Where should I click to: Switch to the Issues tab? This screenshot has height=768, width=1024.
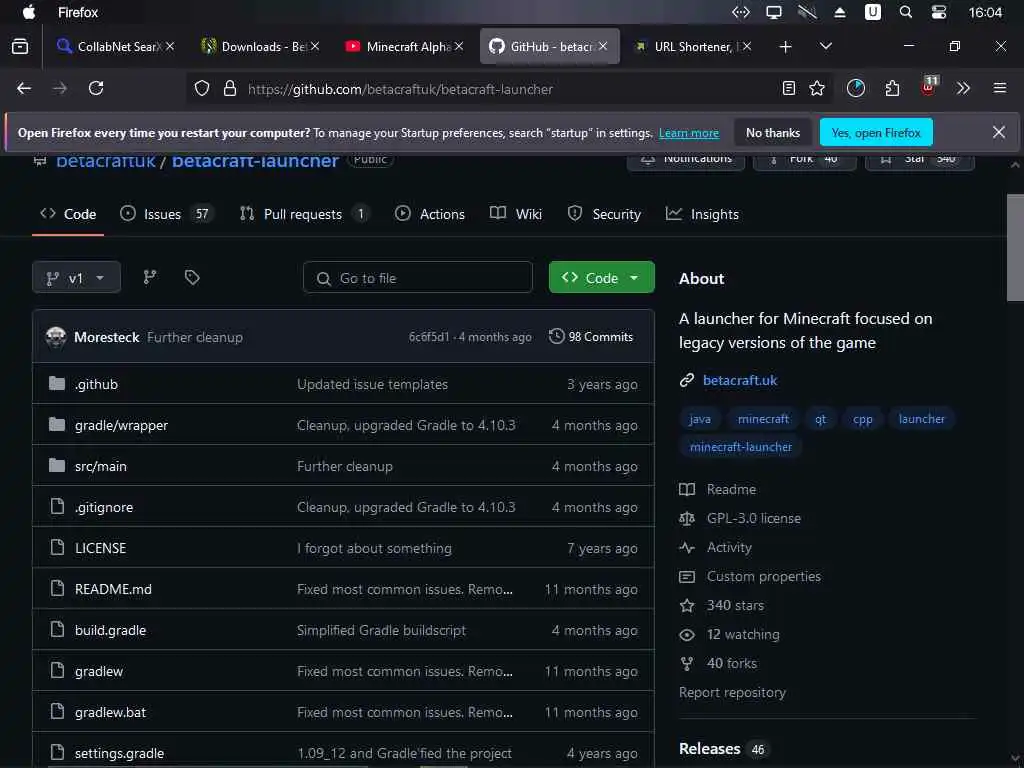click(167, 214)
